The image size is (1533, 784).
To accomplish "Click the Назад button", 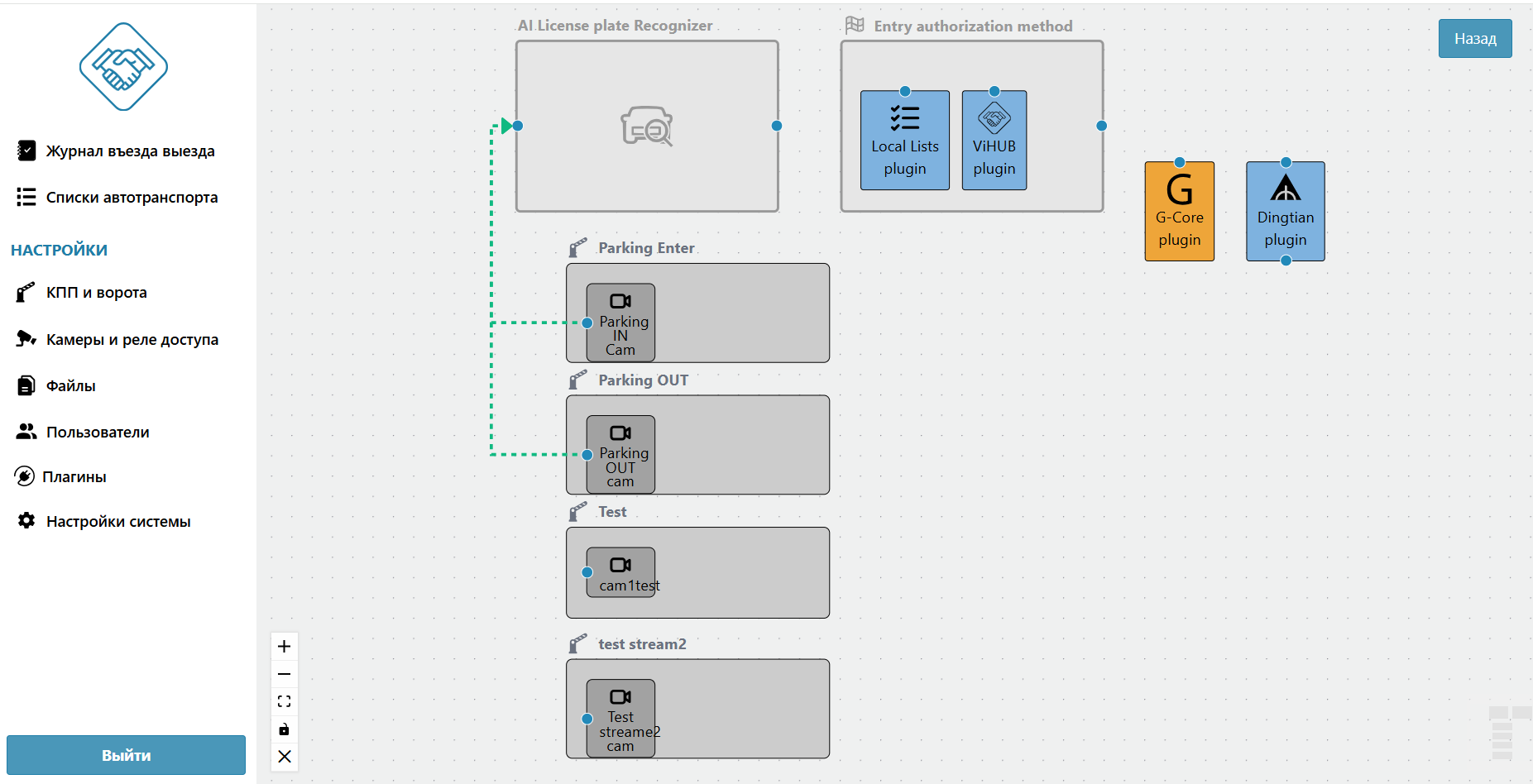I will (1474, 39).
